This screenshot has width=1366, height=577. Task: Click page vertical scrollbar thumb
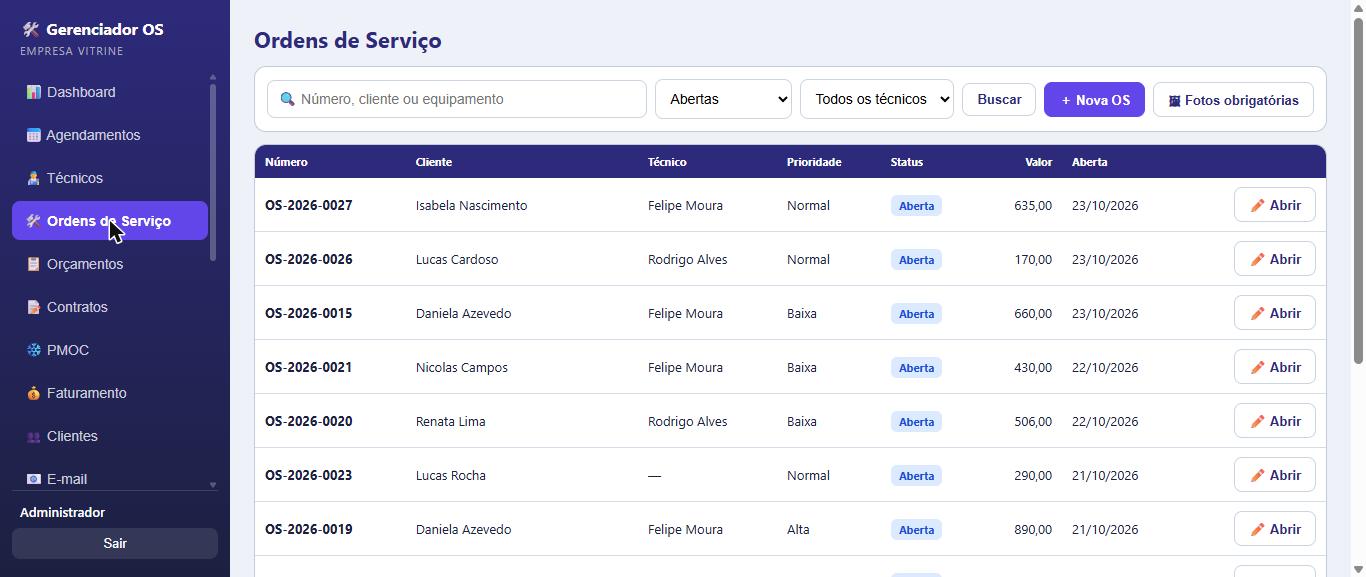tap(1358, 190)
